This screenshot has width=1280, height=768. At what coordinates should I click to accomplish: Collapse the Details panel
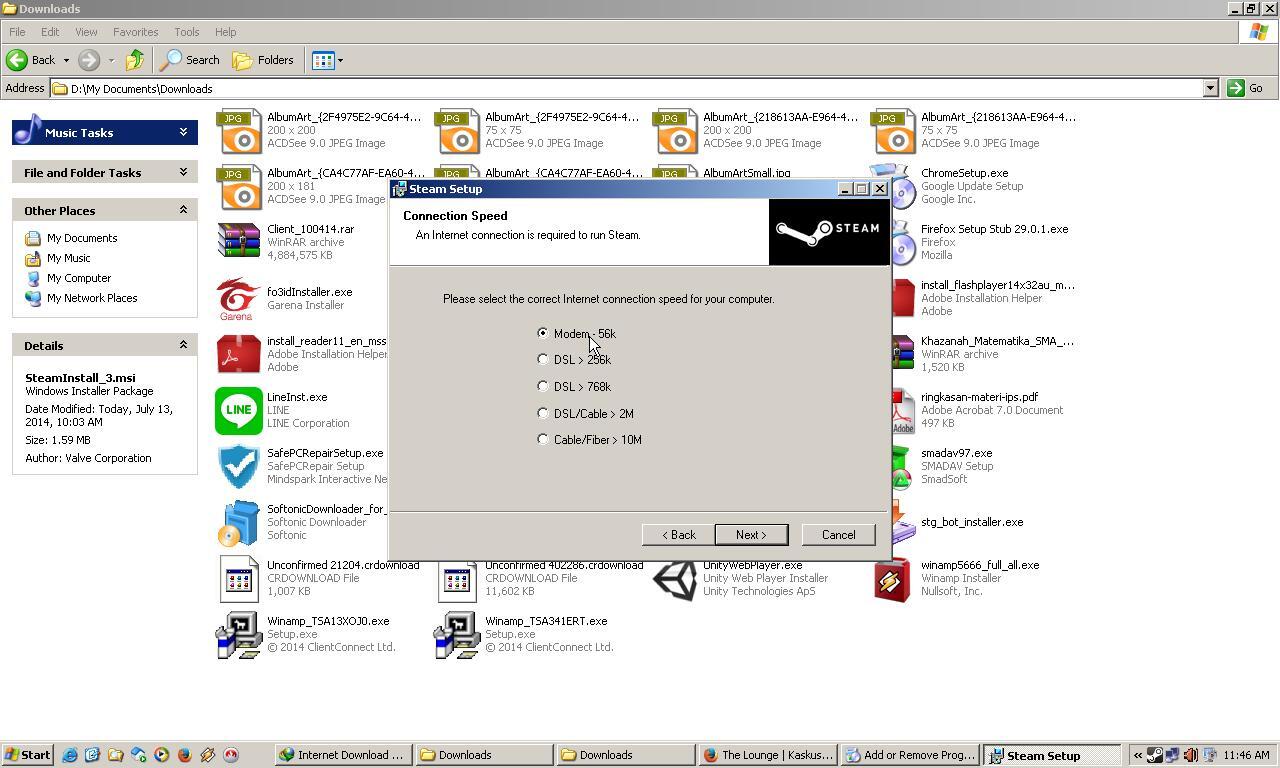point(183,345)
